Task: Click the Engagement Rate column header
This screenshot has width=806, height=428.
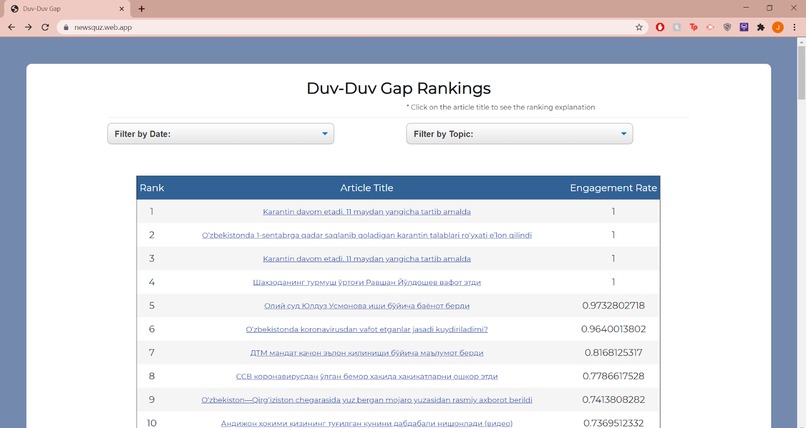Action: [x=613, y=188]
